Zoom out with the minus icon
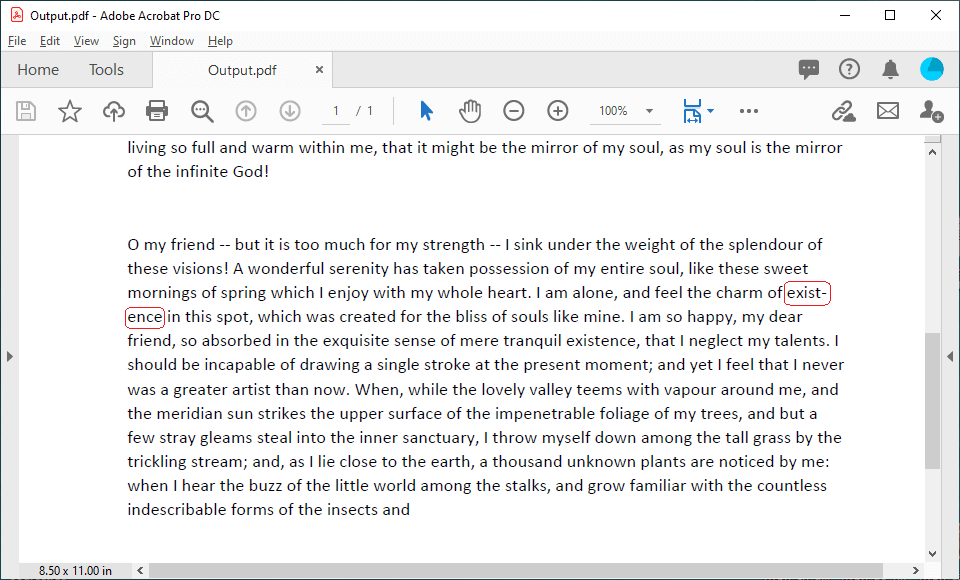 [513, 111]
